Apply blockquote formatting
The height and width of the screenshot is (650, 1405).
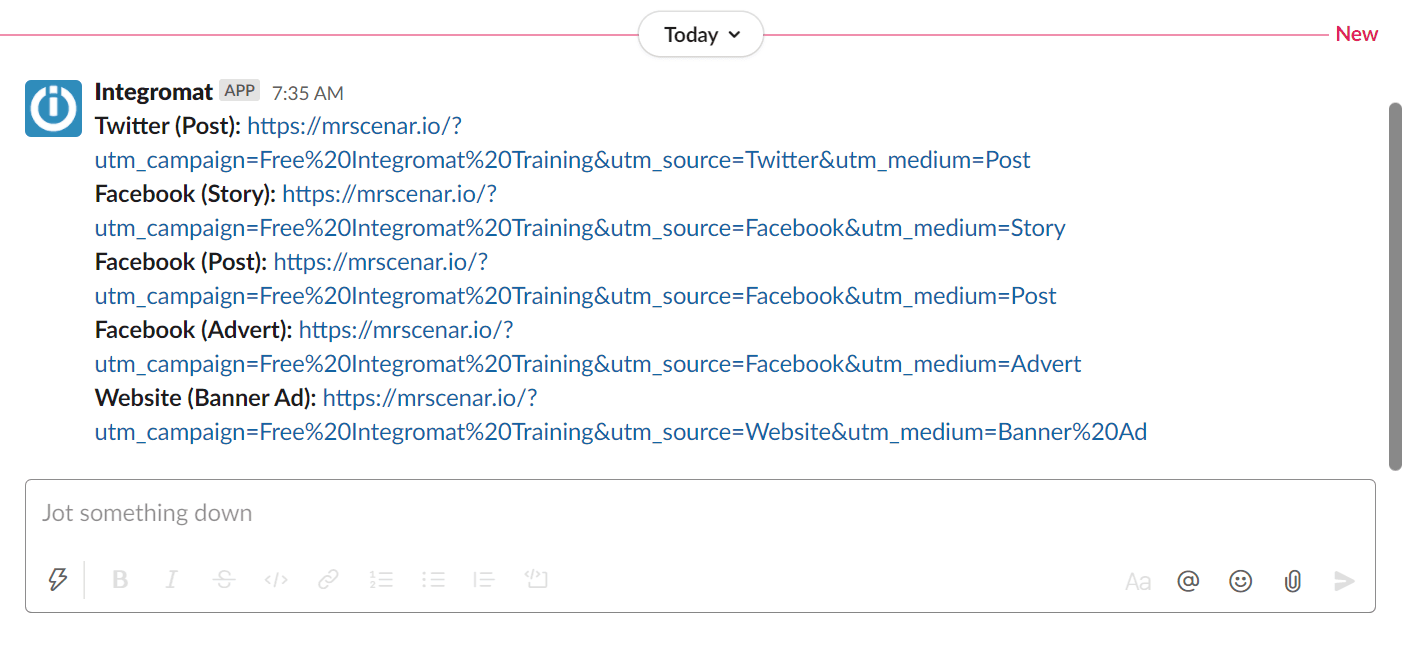[x=485, y=580]
